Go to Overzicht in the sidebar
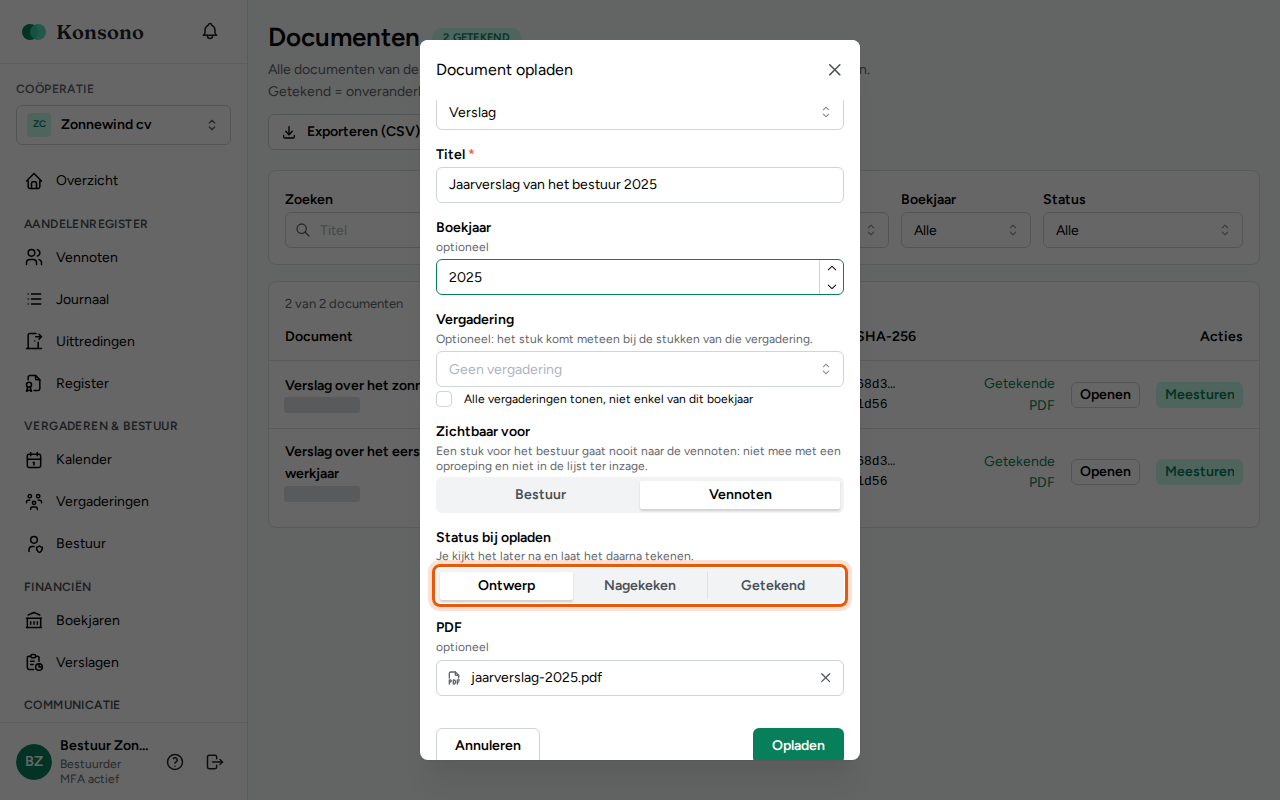Image resolution: width=1280 pixels, height=800 pixels. pos(124,181)
